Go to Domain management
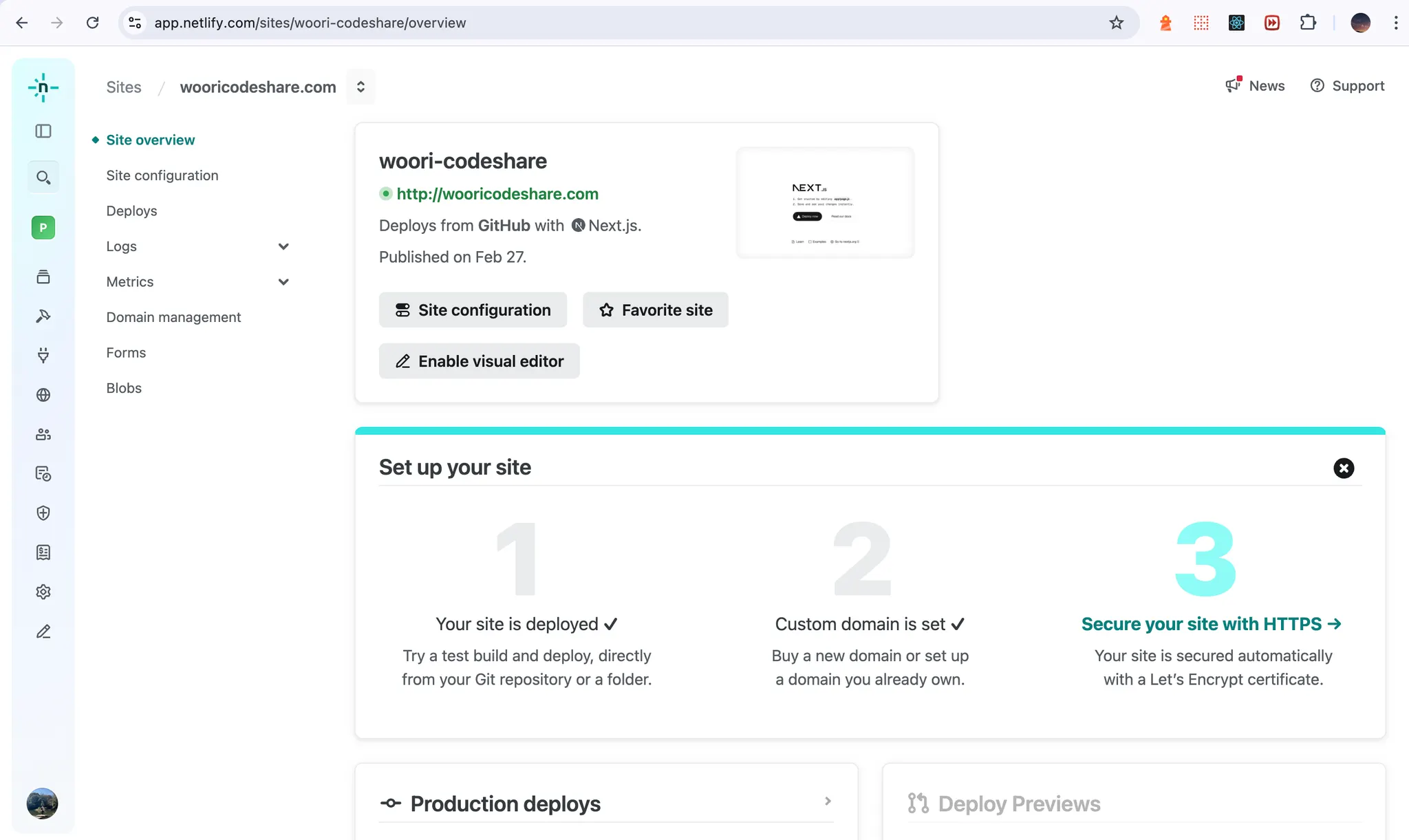This screenshot has width=1409, height=840. (x=173, y=317)
